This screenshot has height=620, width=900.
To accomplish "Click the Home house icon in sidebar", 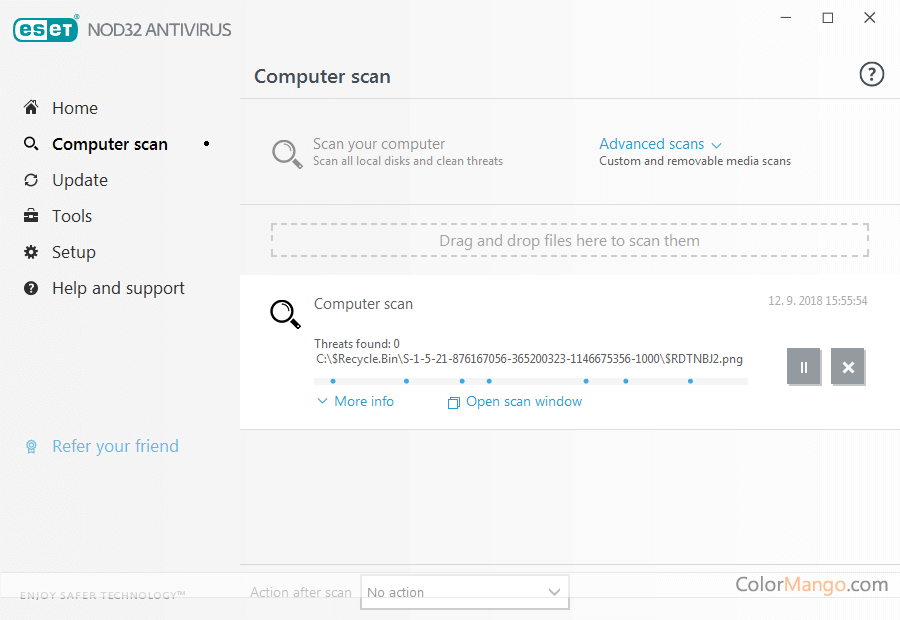I will 31,108.
